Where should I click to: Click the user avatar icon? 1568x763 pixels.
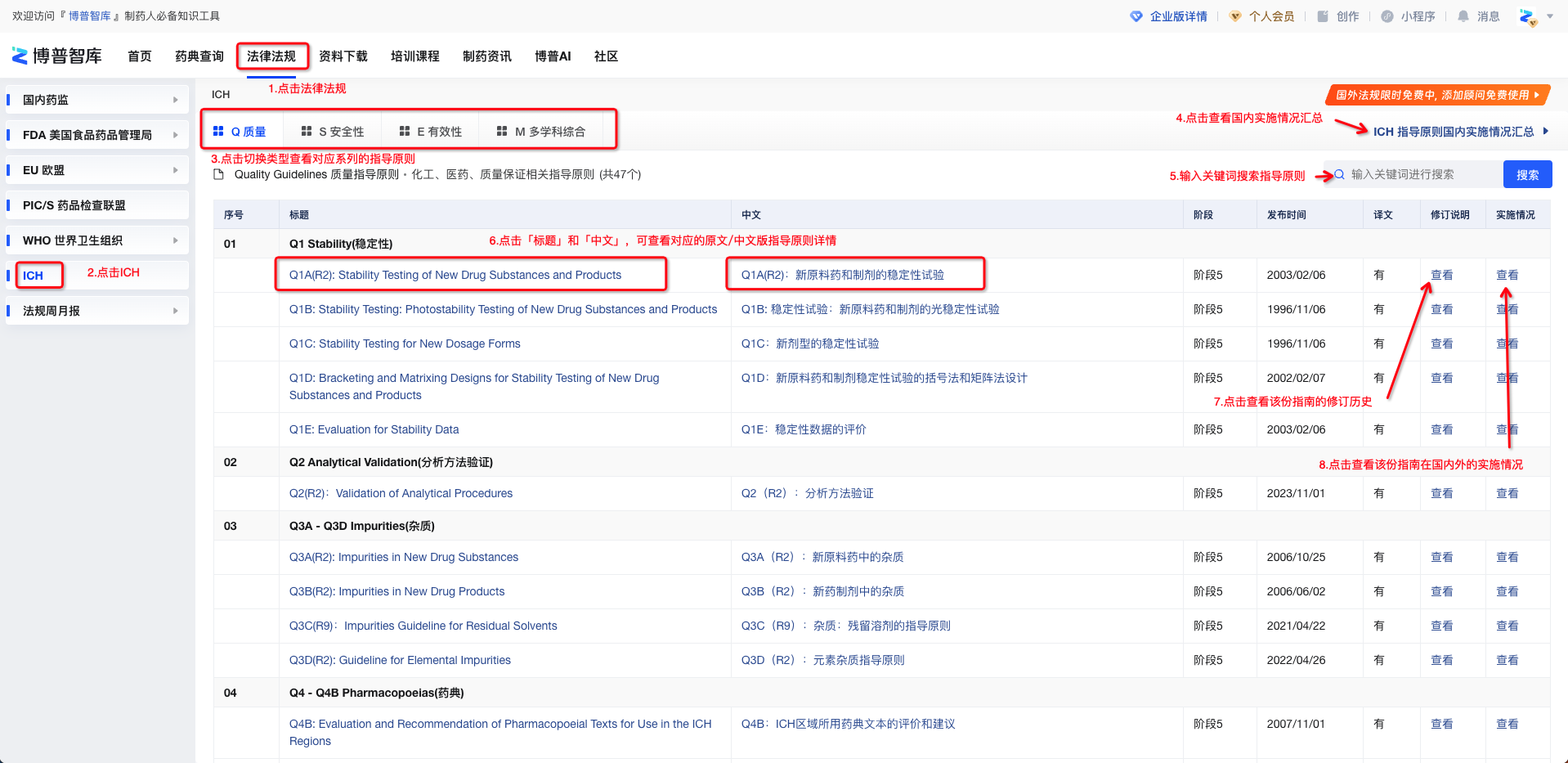pyautogui.click(x=1527, y=16)
